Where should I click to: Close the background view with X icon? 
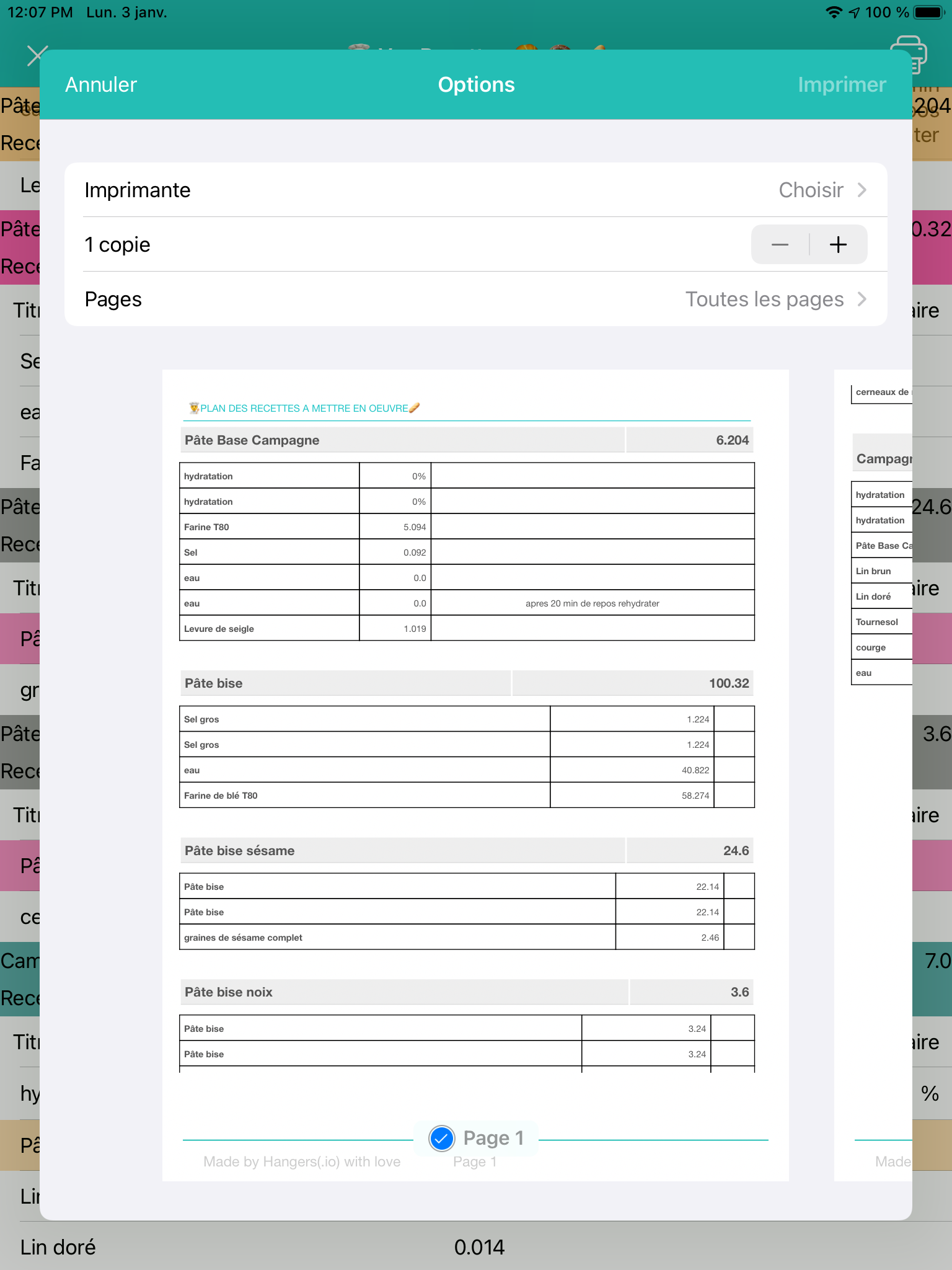(x=36, y=56)
